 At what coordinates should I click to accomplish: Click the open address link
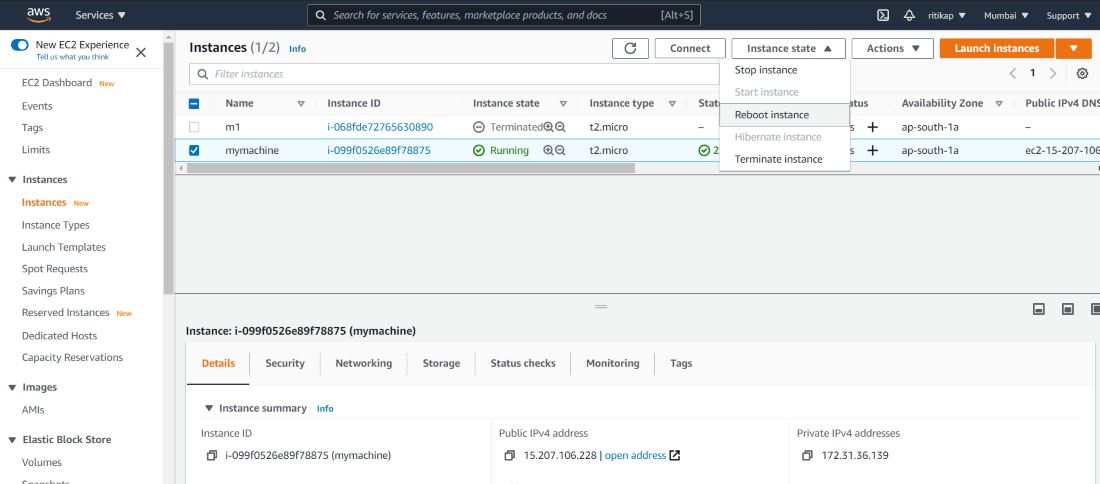click(x=635, y=455)
